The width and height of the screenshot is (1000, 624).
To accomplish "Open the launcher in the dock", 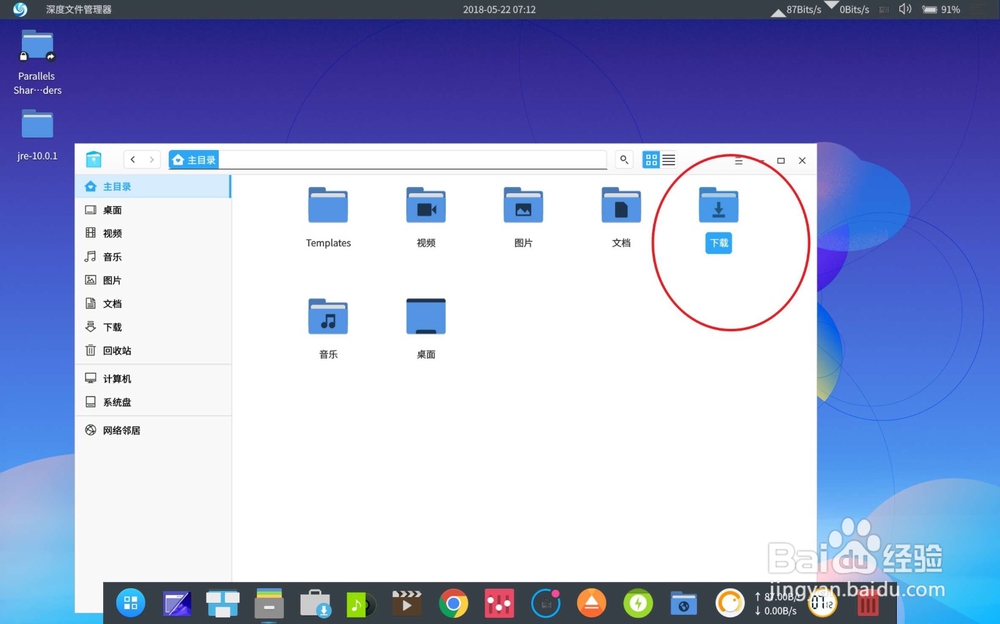I will click(x=131, y=603).
